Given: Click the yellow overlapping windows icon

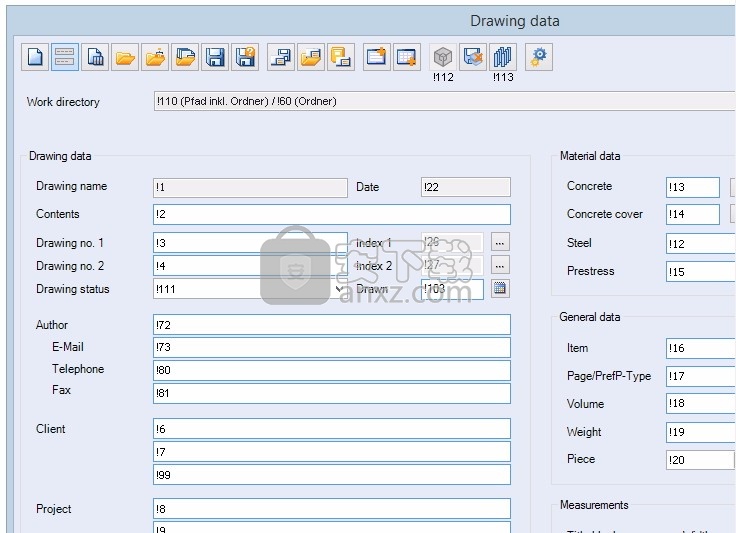Looking at the screenshot, I should point(341,57).
